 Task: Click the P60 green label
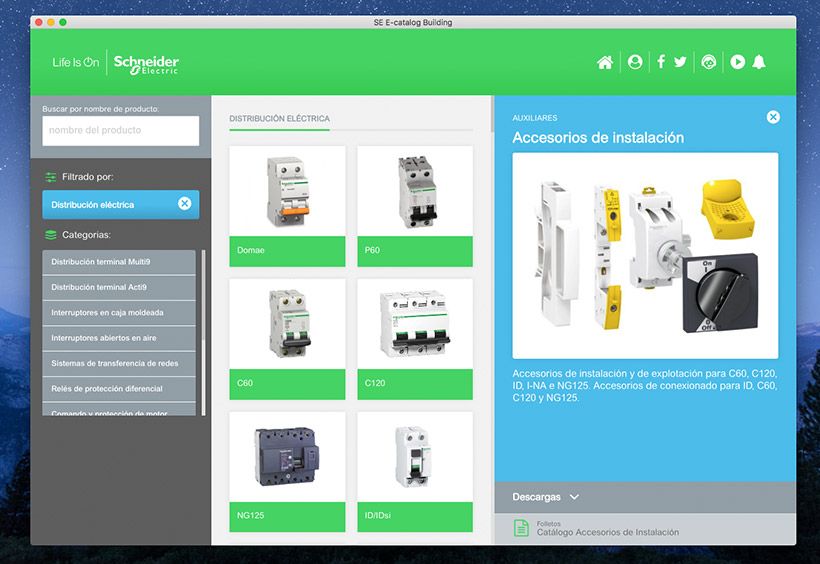point(415,251)
